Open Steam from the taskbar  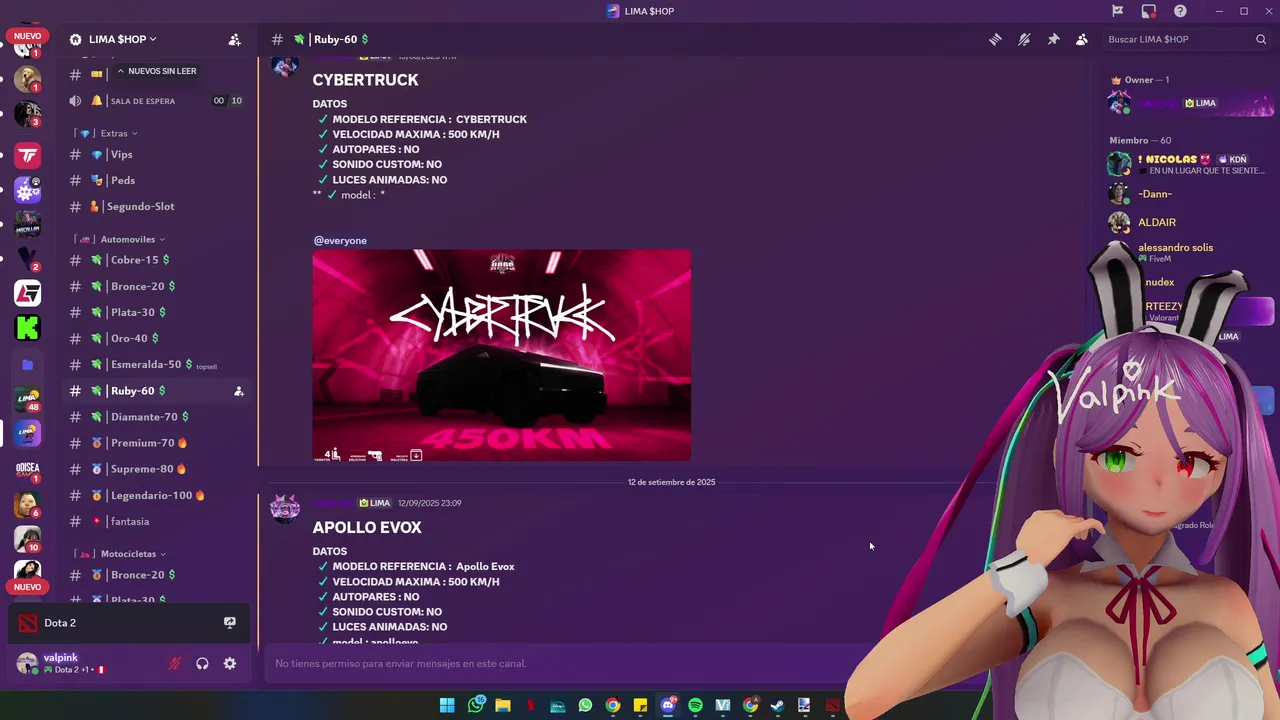click(x=777, y=705)
